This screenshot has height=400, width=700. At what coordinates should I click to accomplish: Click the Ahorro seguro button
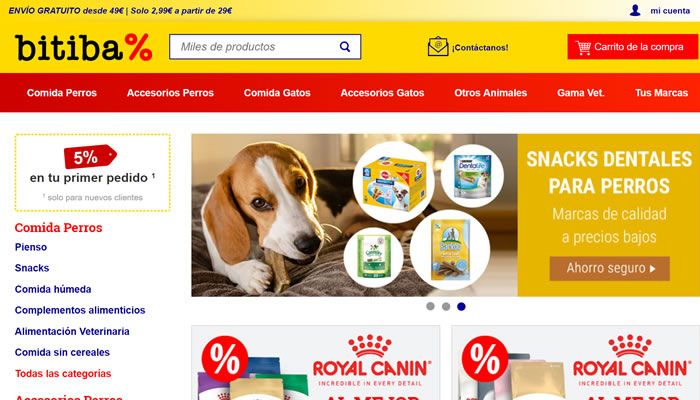(x=609, y=268)
